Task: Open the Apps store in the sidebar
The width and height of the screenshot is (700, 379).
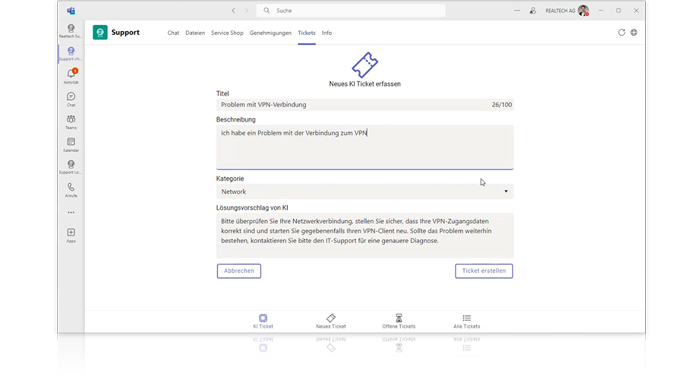Action: click(x=71, y=235)
